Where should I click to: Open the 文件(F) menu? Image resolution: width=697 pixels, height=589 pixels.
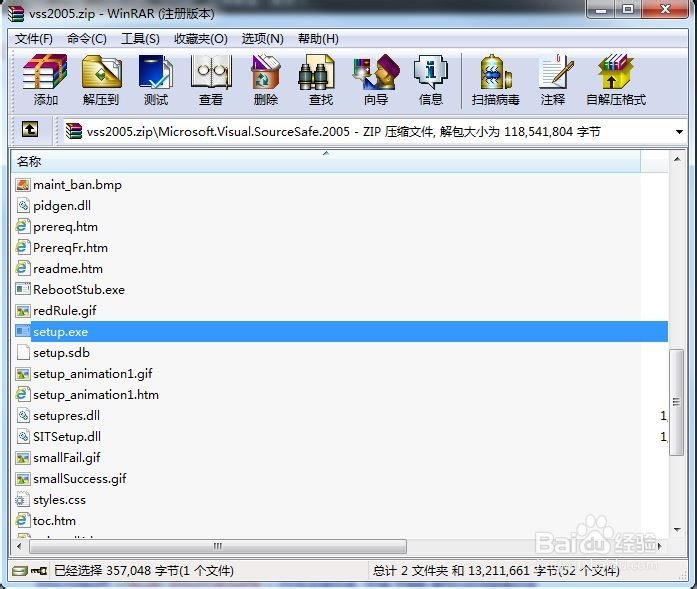(34, 39)
